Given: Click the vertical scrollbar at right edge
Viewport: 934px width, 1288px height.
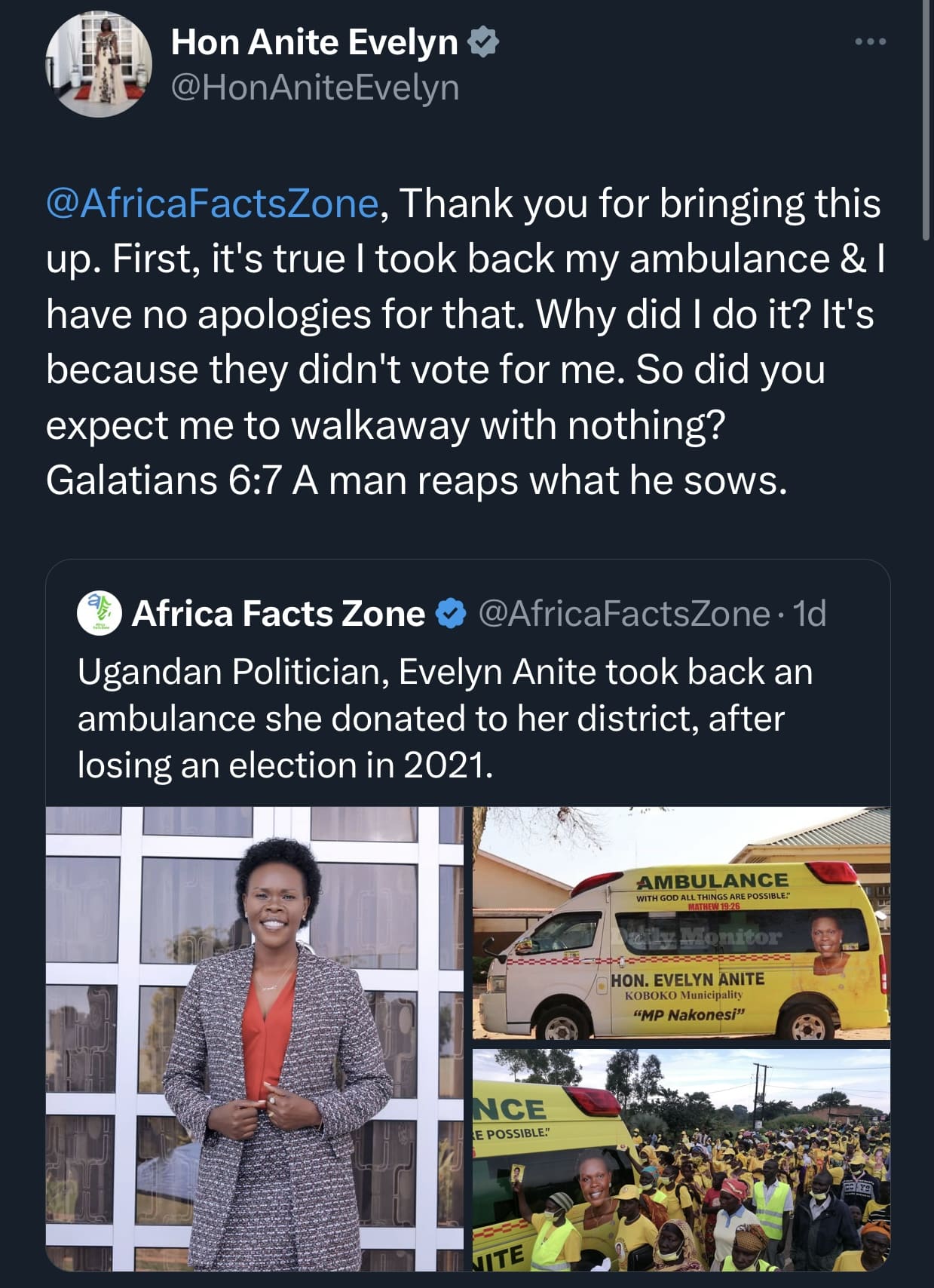Looking at the screenshot, I should [x=926, y=121].
